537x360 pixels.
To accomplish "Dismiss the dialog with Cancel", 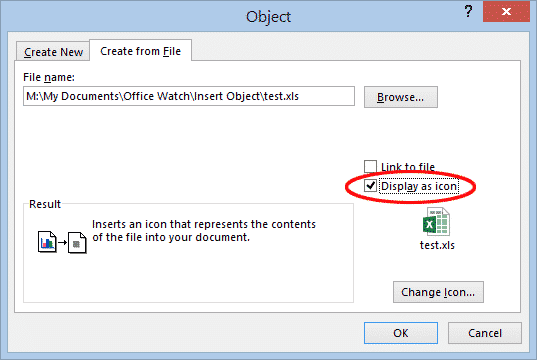I will (x=485, y=333).
